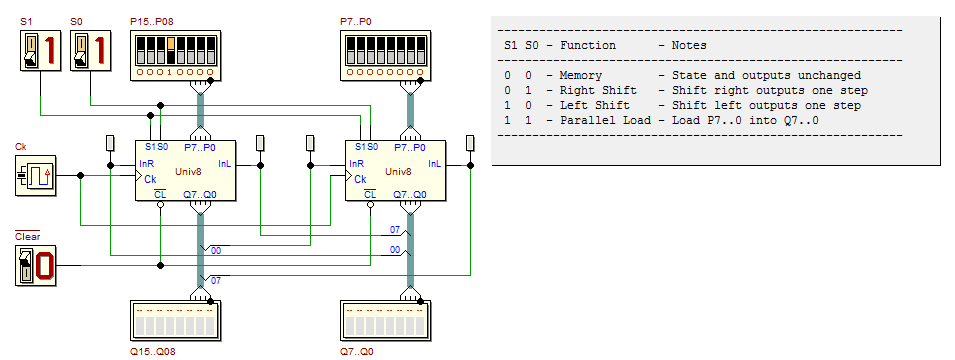Screen dimensions: 955x360
Task: Click the probe above left Univ8 InL
Action: [x=260, y=143]
